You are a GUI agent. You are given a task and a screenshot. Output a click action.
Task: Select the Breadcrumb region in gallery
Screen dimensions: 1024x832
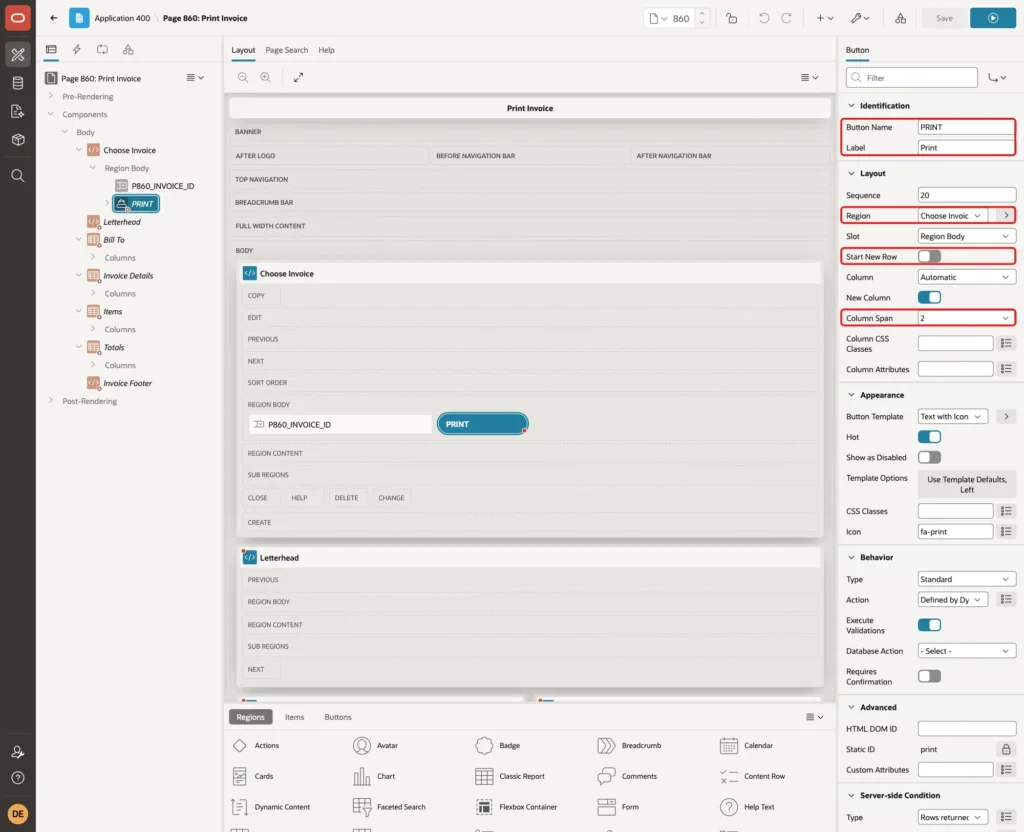[630, 745]
